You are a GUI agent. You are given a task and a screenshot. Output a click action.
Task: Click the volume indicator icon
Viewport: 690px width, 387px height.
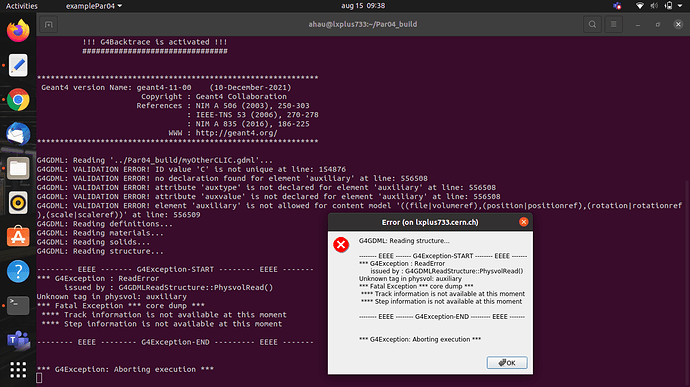(654, 6)
